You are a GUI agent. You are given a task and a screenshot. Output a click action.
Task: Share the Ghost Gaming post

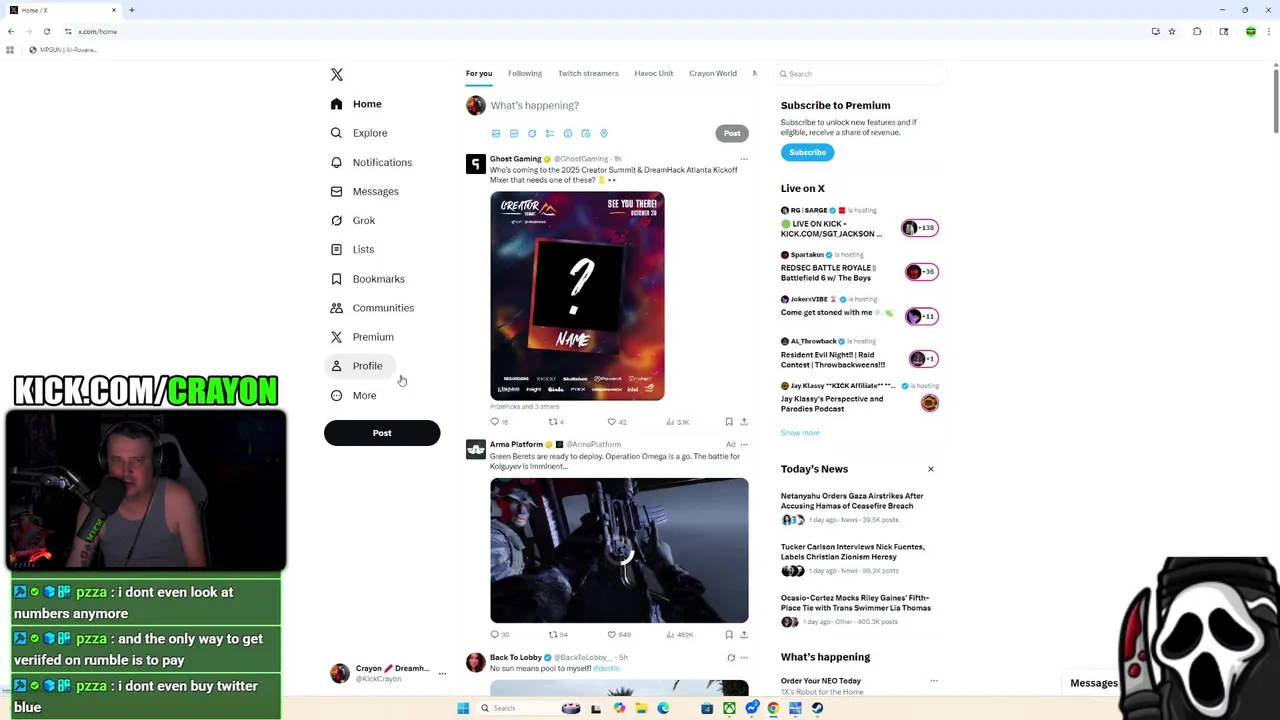click(744, 422)
